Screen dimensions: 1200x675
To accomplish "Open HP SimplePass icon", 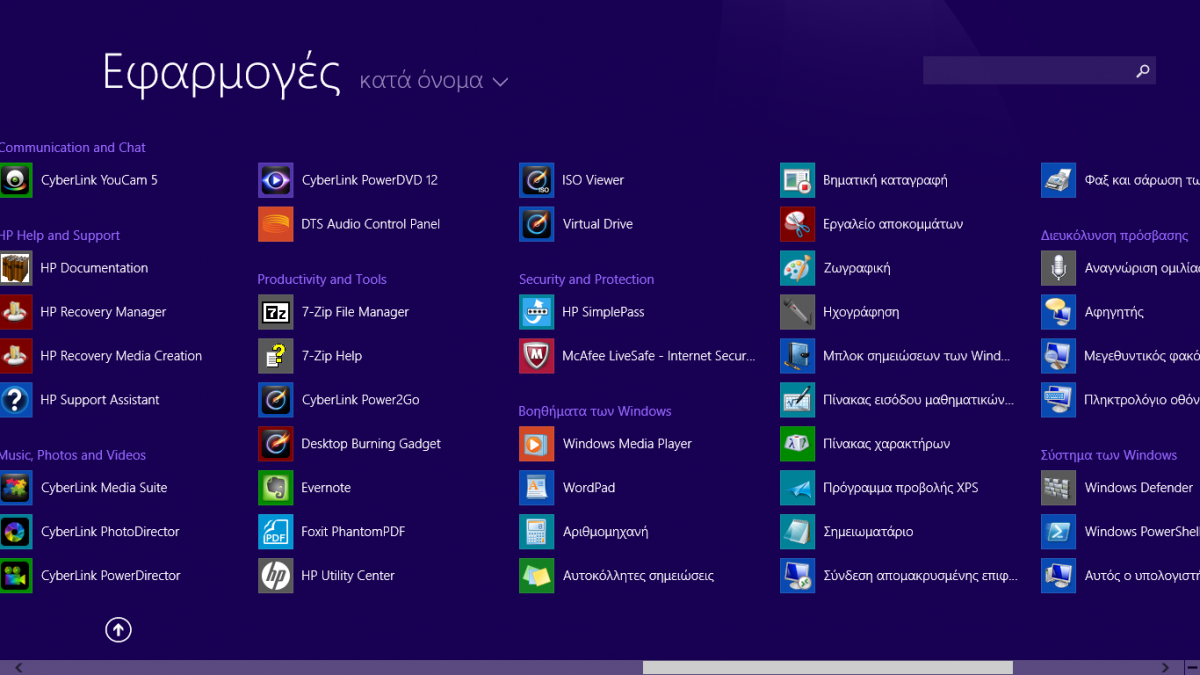I will [x=536, y=312].
